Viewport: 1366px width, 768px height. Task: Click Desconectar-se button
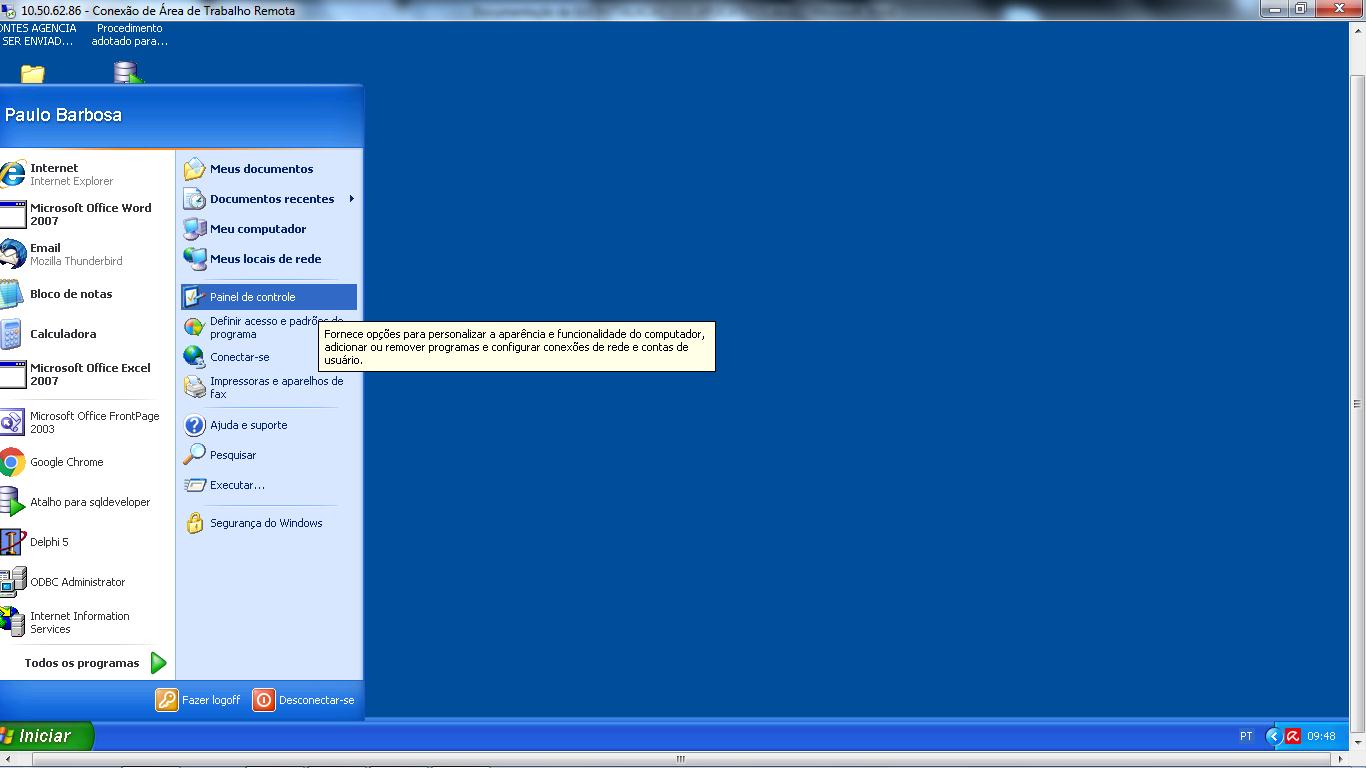point(304,700)
